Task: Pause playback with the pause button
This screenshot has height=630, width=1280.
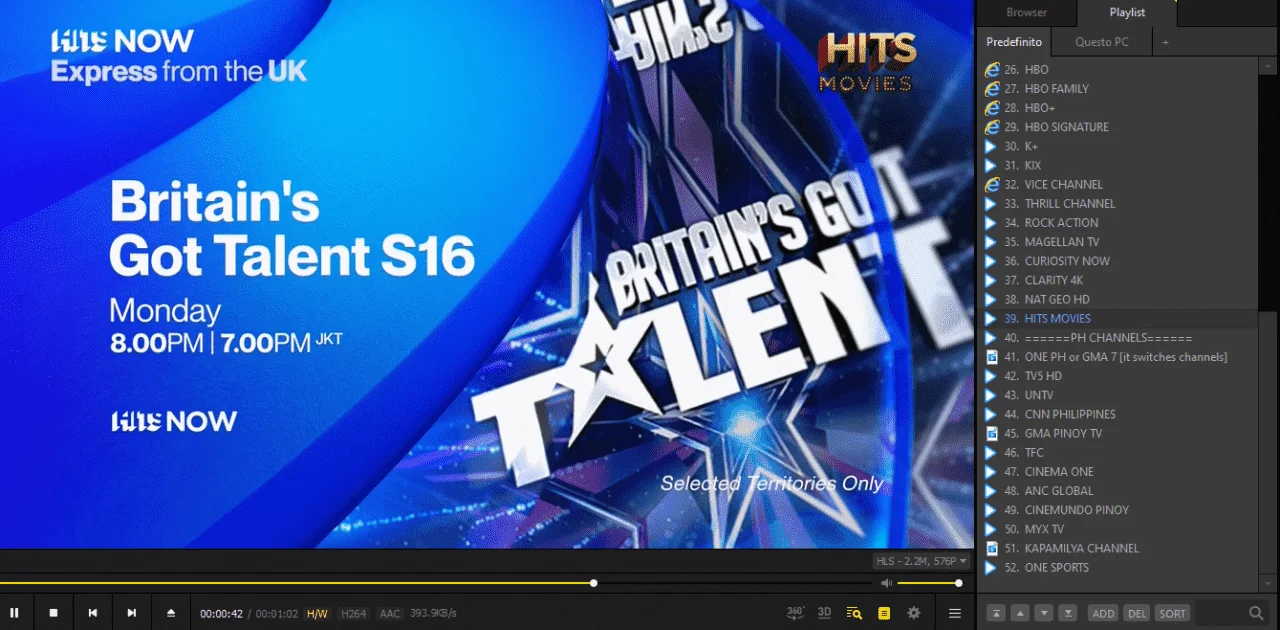Action: (15, 613)
